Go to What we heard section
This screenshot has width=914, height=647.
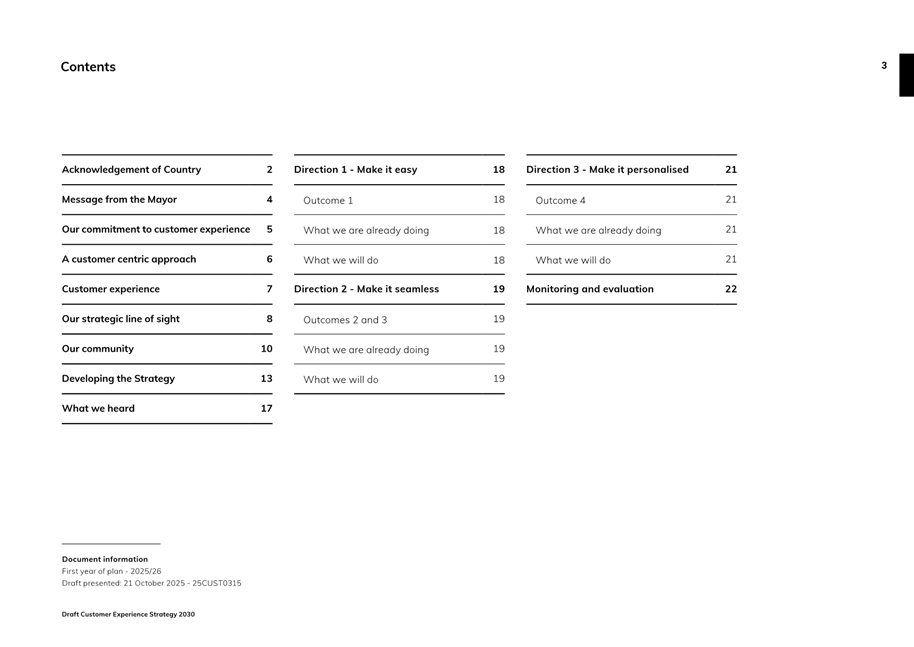(x=98, y=409)
